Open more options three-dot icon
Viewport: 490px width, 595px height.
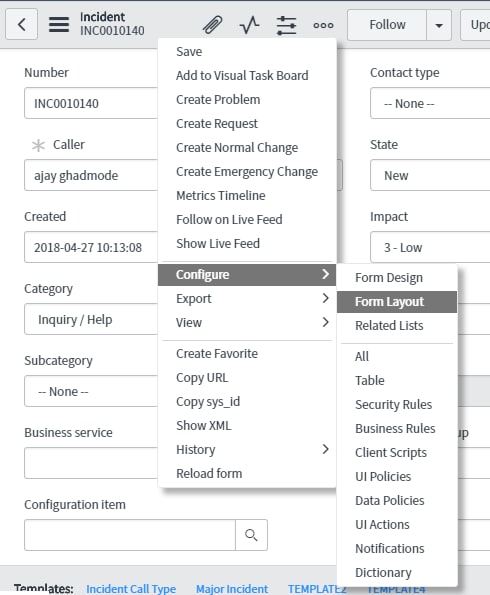click(x=323, y=25)
